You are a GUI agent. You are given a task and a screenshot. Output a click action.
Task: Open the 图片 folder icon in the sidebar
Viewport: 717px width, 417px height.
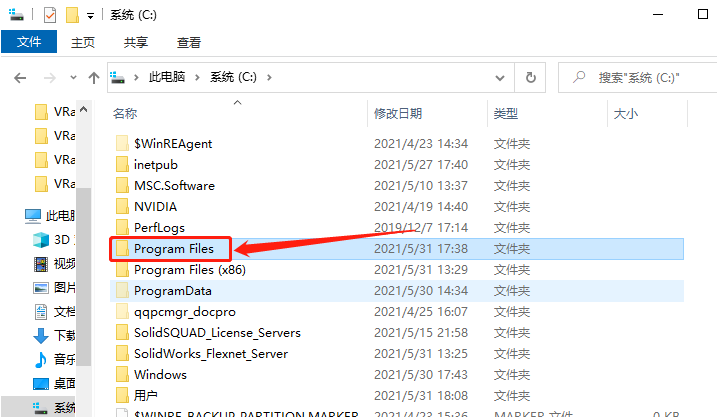point(41,288)
